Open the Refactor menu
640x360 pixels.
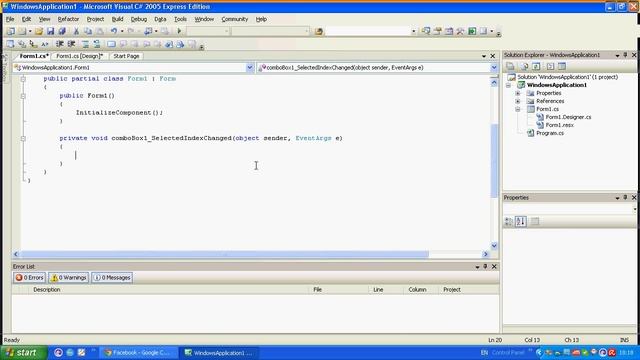(68, 19)
